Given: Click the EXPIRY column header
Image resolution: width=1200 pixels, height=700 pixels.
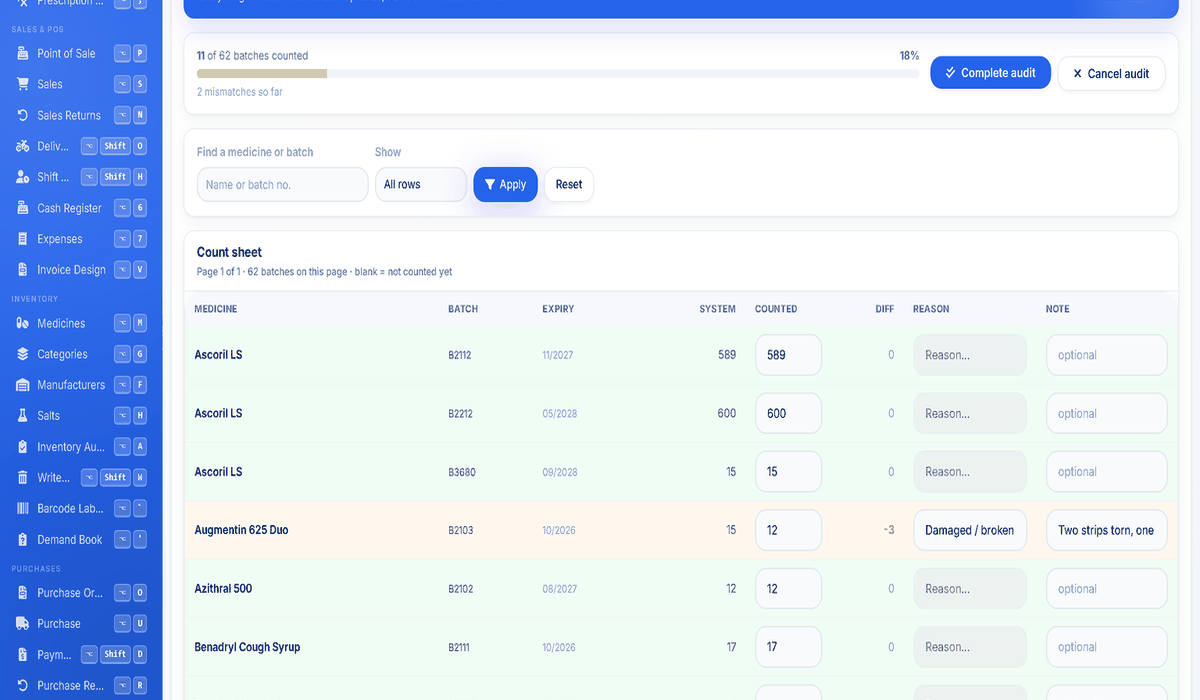Looking at the screenshot, I should point(558,309).
